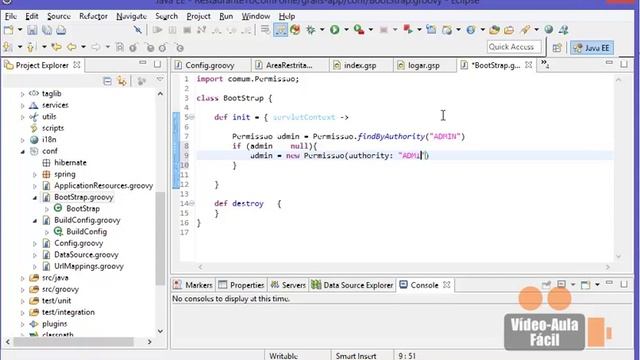Click the scripts folder in tree
640x360 pixels.
53,128
